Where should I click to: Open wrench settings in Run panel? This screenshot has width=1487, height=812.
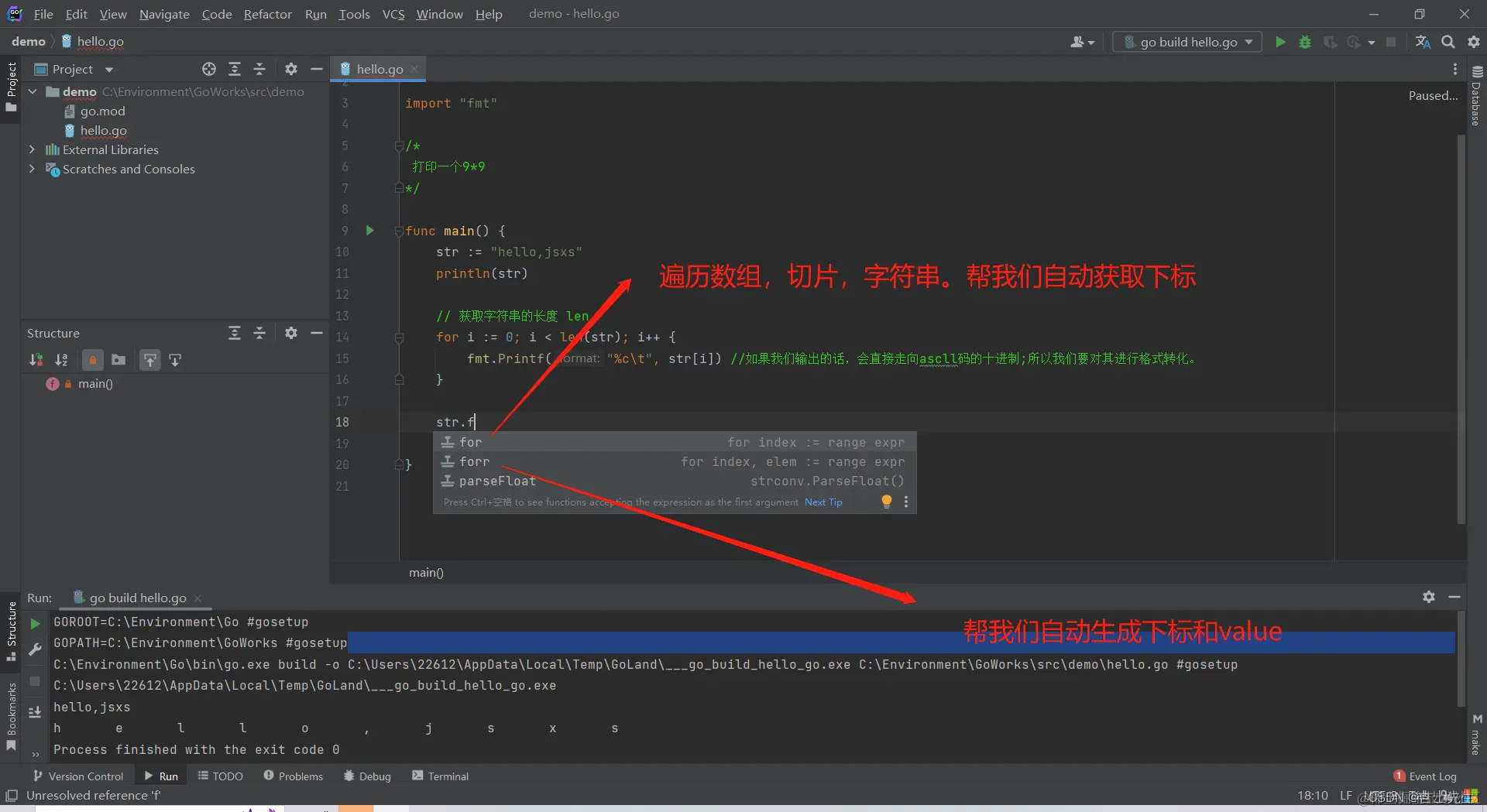35,650
